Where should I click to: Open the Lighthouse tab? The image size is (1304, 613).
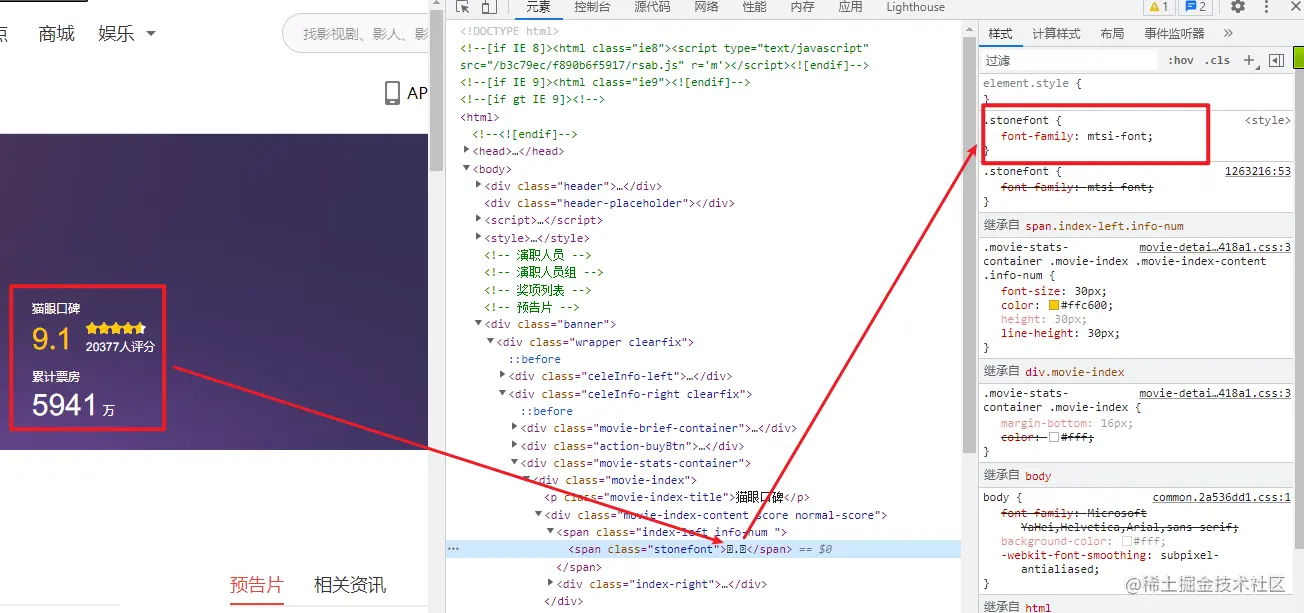pyautogui.click(x=915, y=7)
